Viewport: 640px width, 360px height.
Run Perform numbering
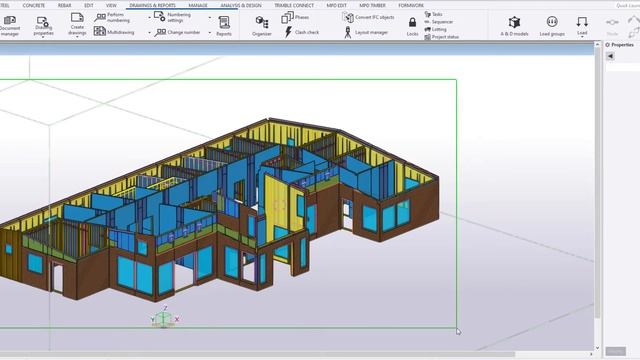pyautogui.click(x=112, y=17)
